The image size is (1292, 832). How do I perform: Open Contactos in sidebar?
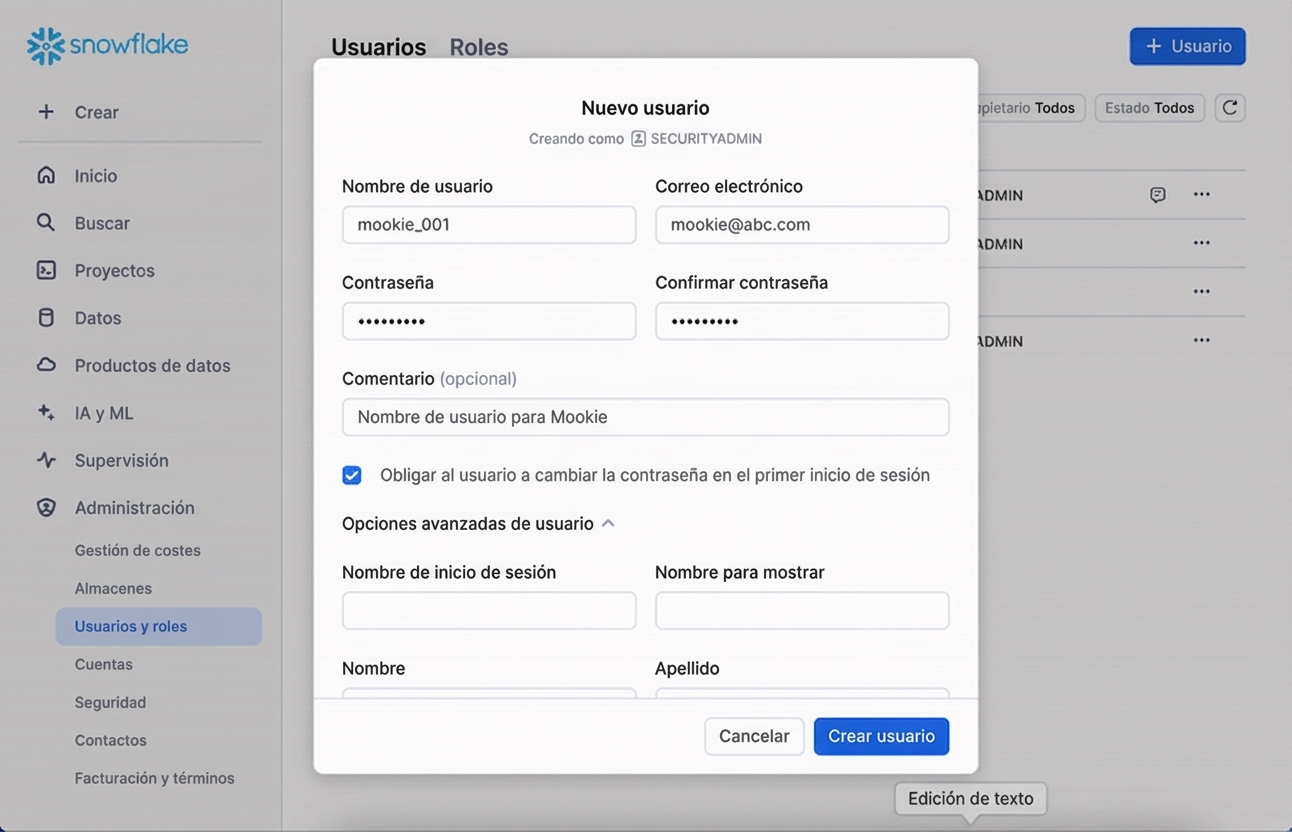(111, 740)
